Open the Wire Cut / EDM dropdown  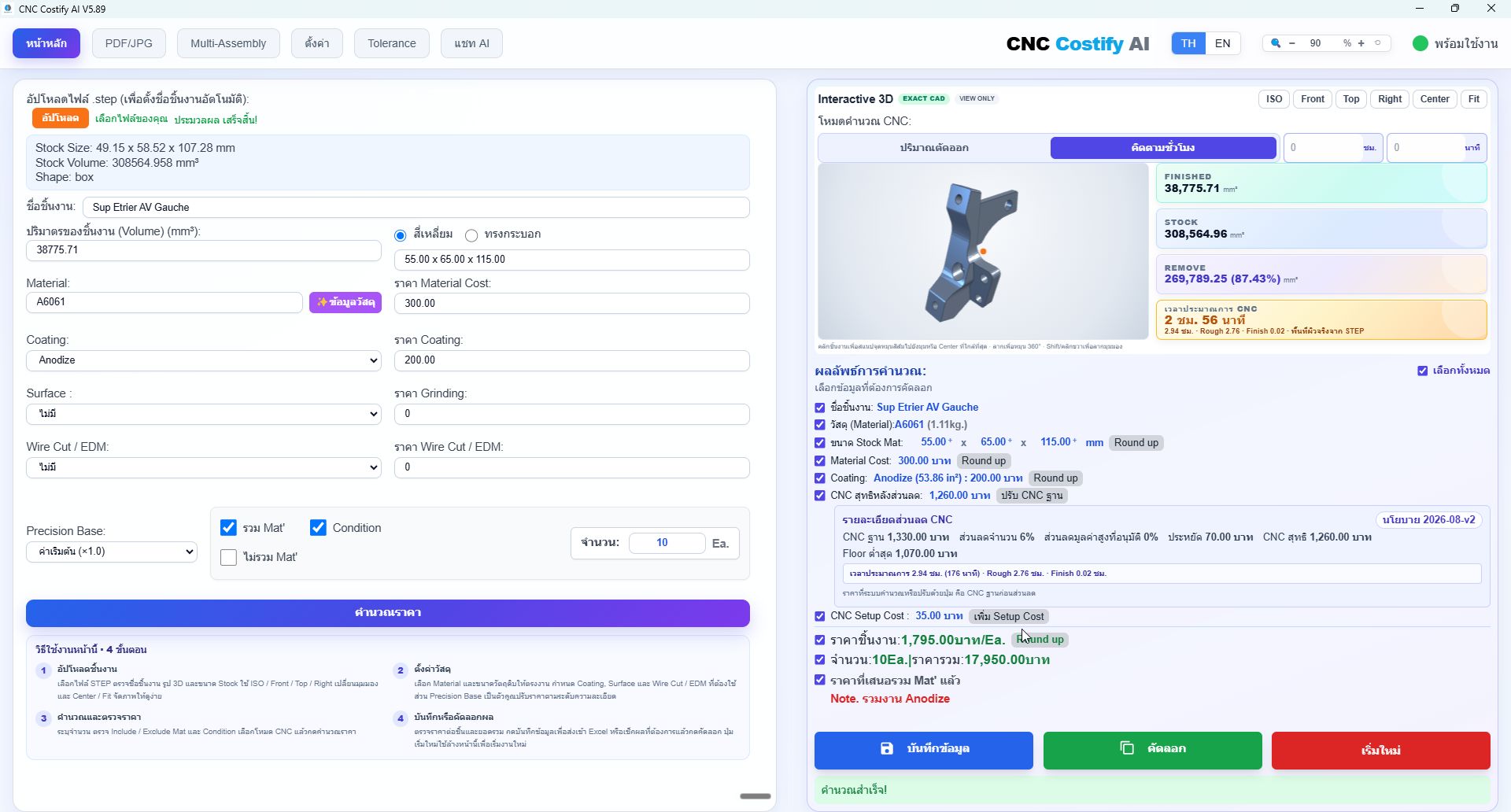click(204, 467)
